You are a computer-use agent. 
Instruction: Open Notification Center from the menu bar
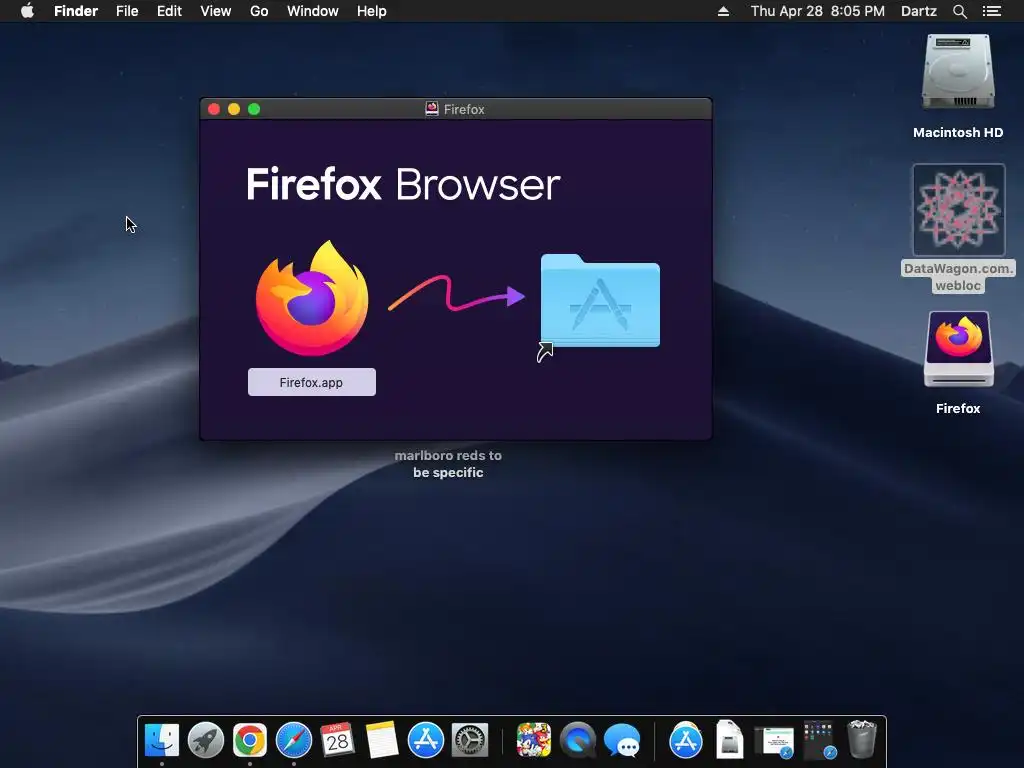tap(992, 11)
